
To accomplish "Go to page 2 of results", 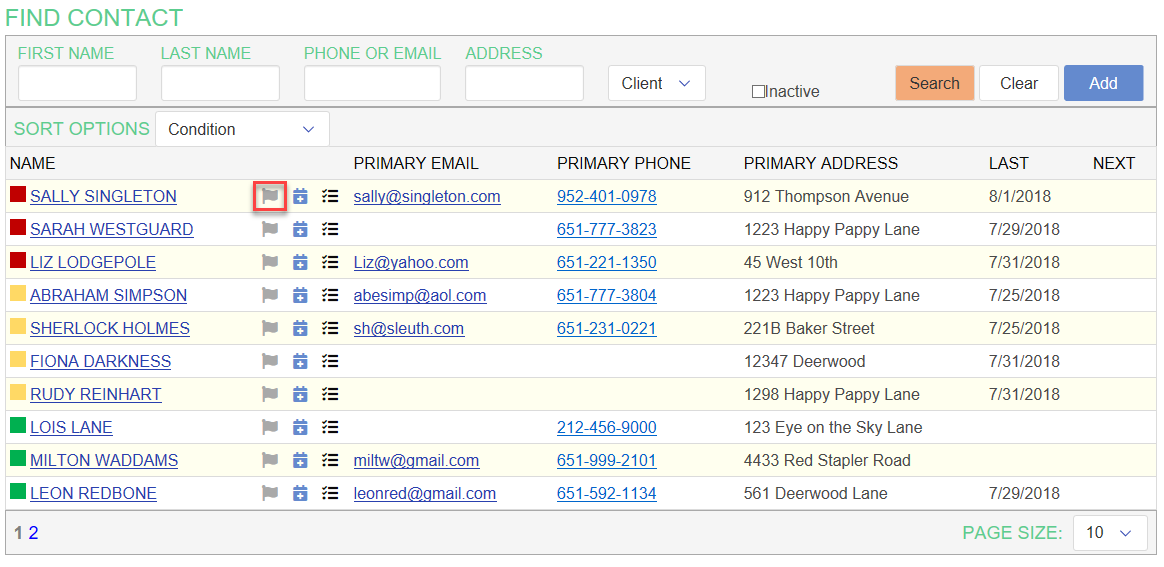I will point(33,533).
